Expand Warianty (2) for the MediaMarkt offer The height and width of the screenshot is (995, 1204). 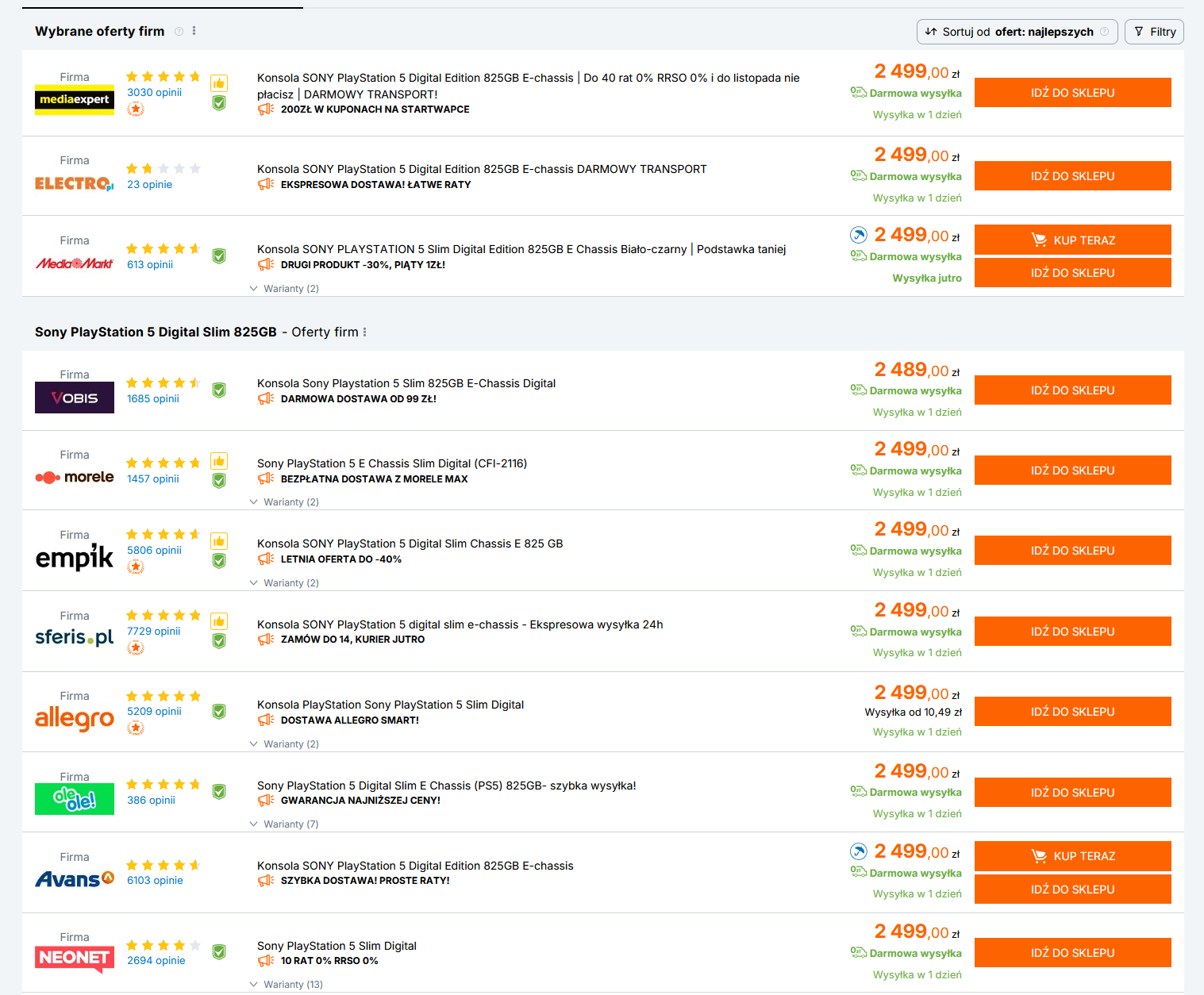(284, 289)
